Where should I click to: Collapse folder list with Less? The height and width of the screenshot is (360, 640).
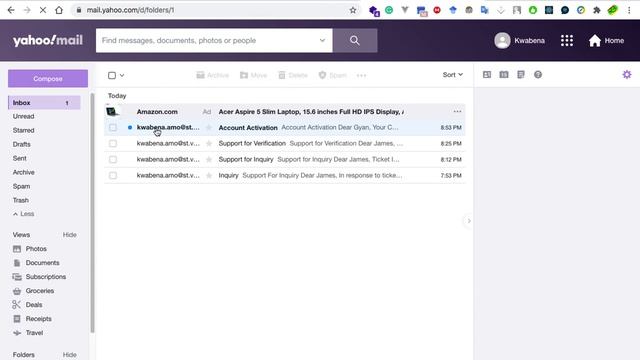coord(24,214)
